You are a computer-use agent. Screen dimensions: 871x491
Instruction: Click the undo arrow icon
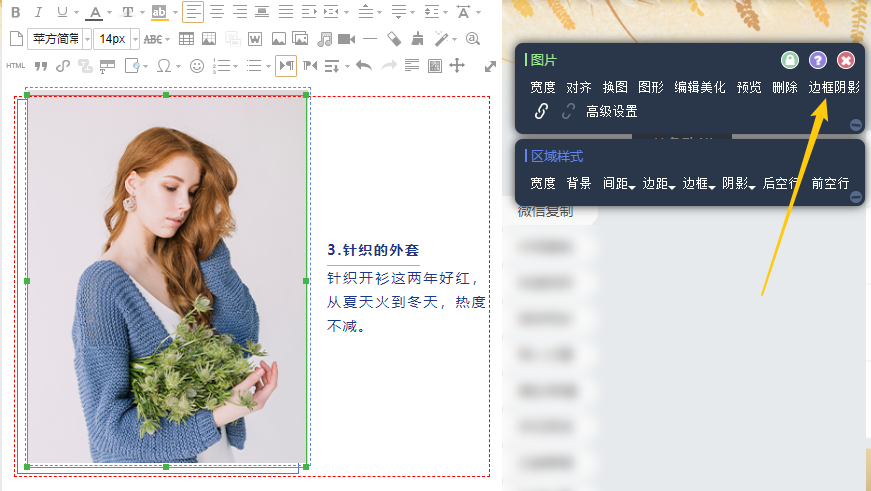[363, 66]
